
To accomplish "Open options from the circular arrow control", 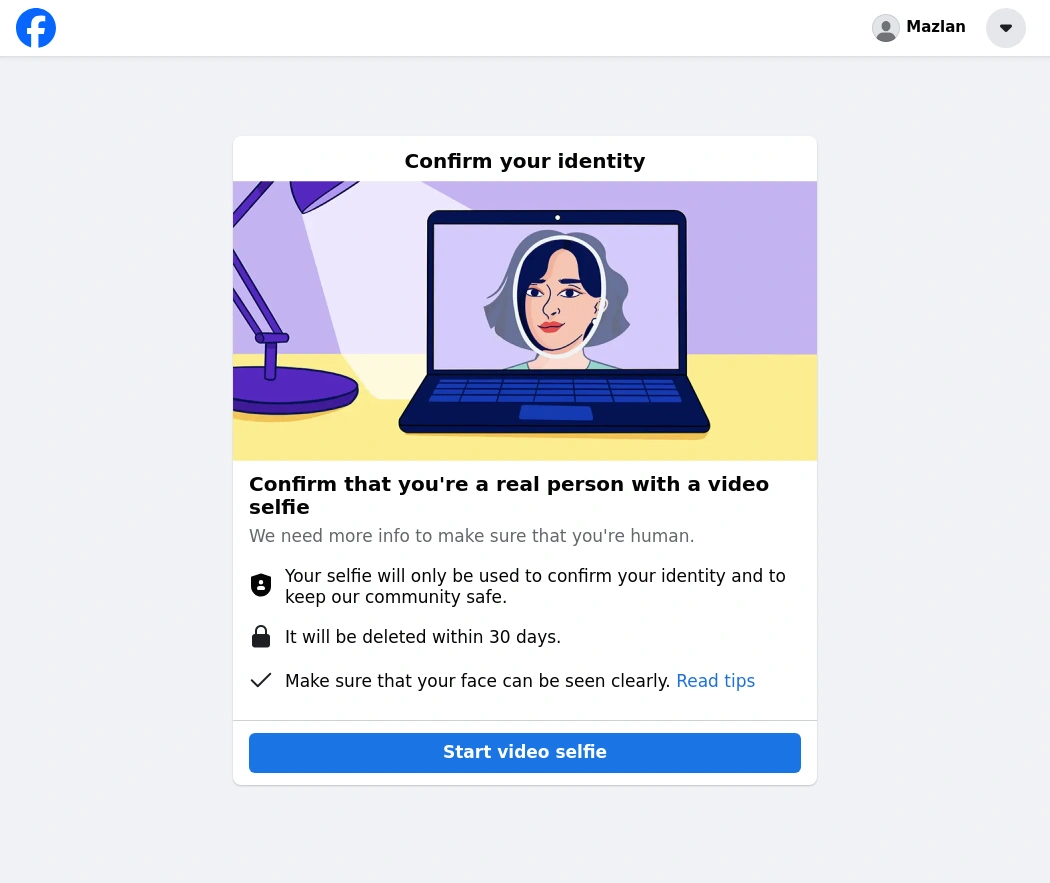I will pyautogui.click(x=1006, y=28).
